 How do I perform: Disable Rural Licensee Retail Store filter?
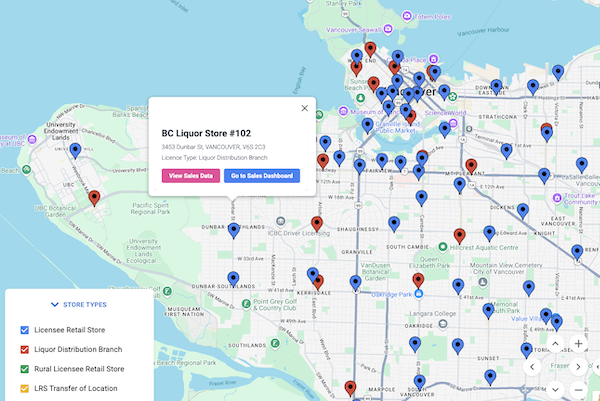tap(25, 368)
